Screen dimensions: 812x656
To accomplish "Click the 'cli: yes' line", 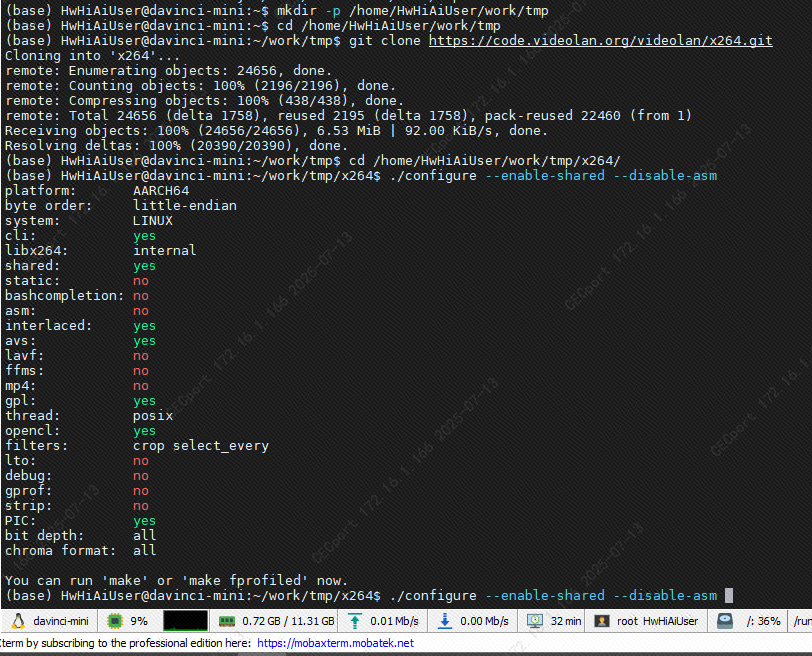I will point(80,236).
